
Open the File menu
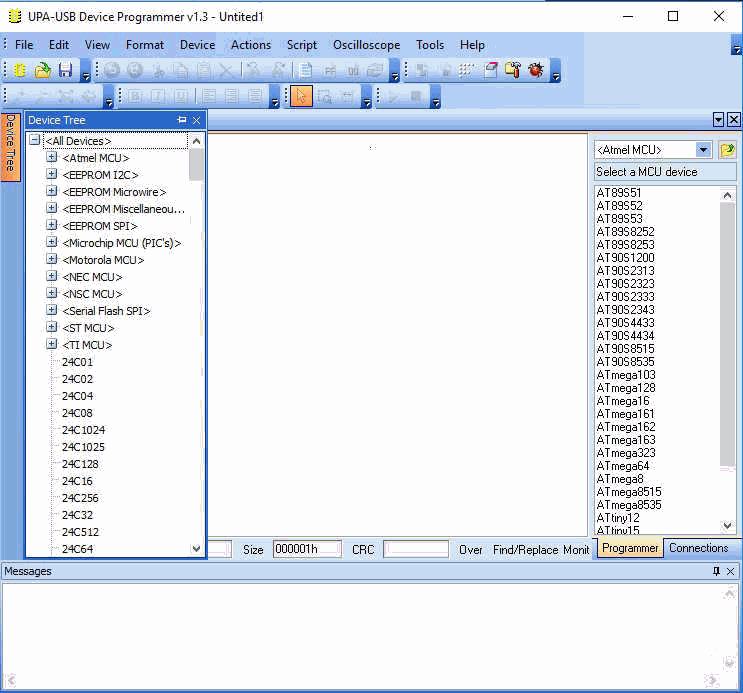click(24, 45)
